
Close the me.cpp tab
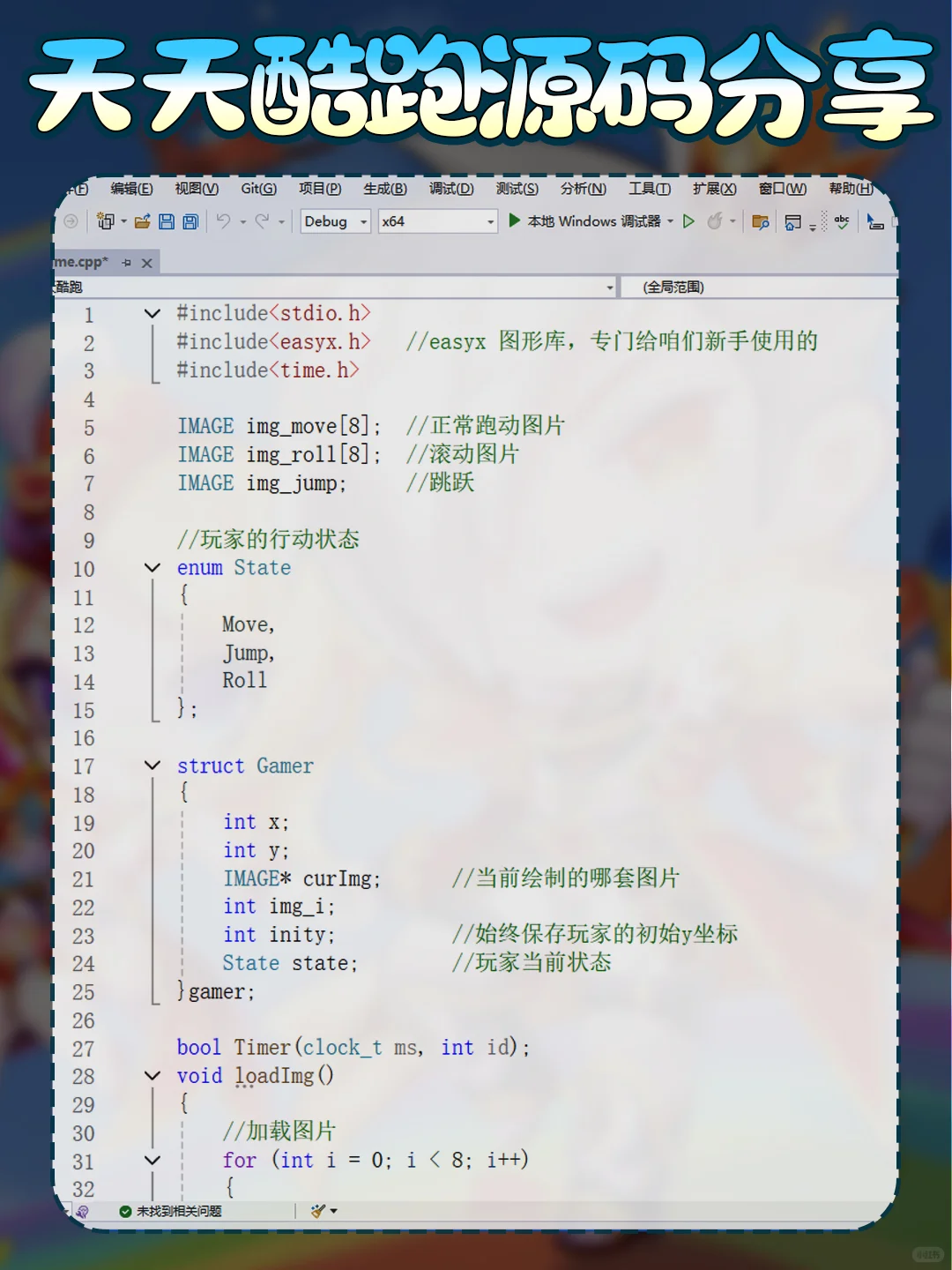click(x=147, y=263)
